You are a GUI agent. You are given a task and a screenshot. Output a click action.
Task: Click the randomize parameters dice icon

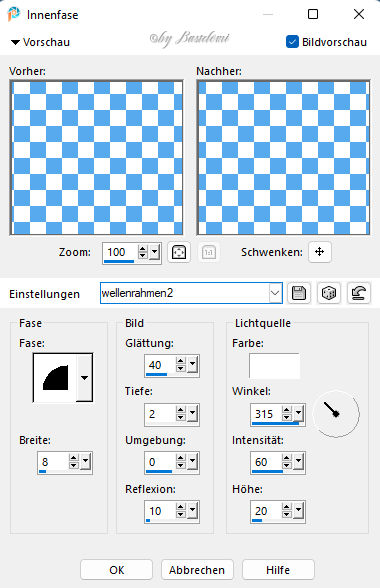click(x=329, y=293)
